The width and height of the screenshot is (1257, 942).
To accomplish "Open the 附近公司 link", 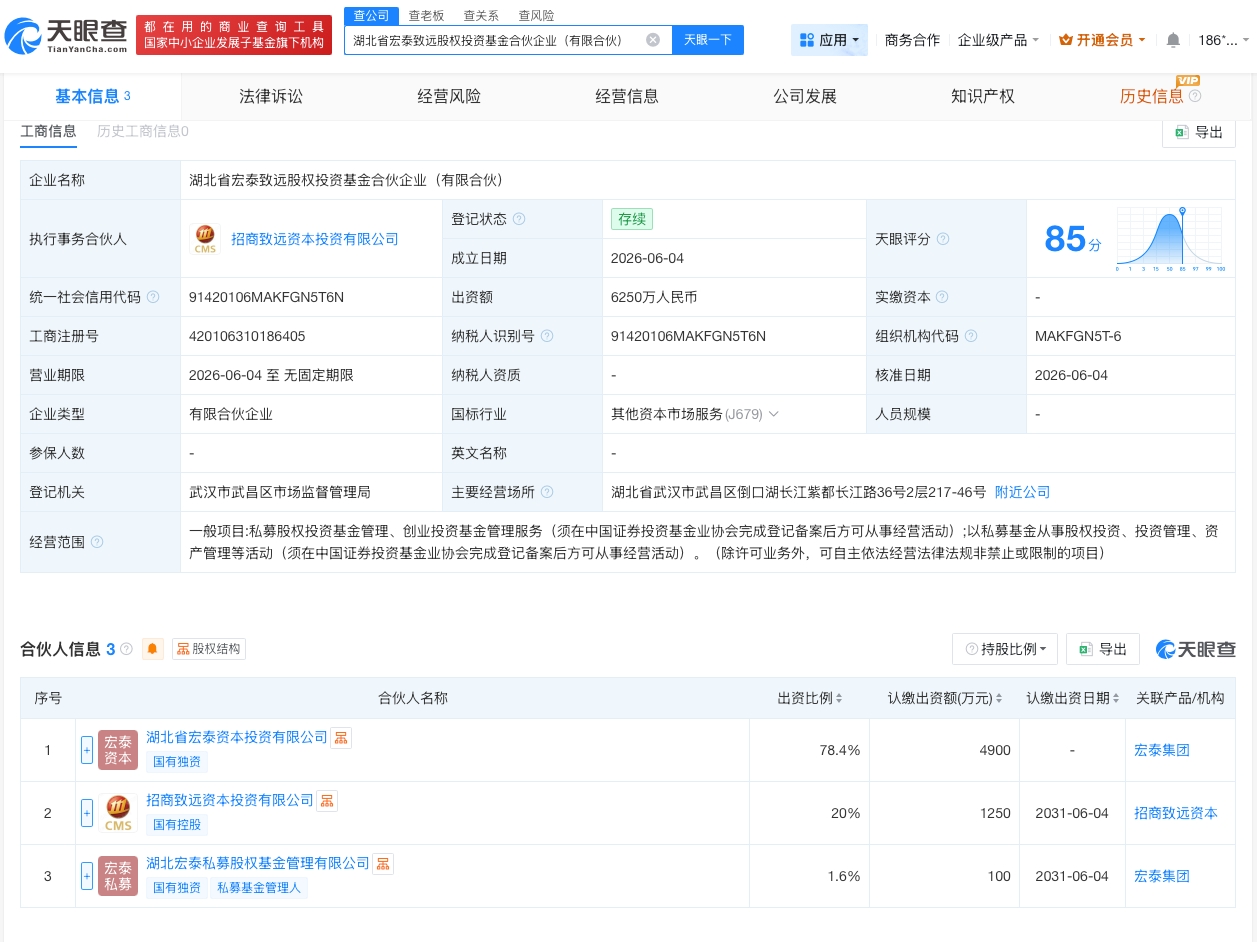I will click(1022, 492).
